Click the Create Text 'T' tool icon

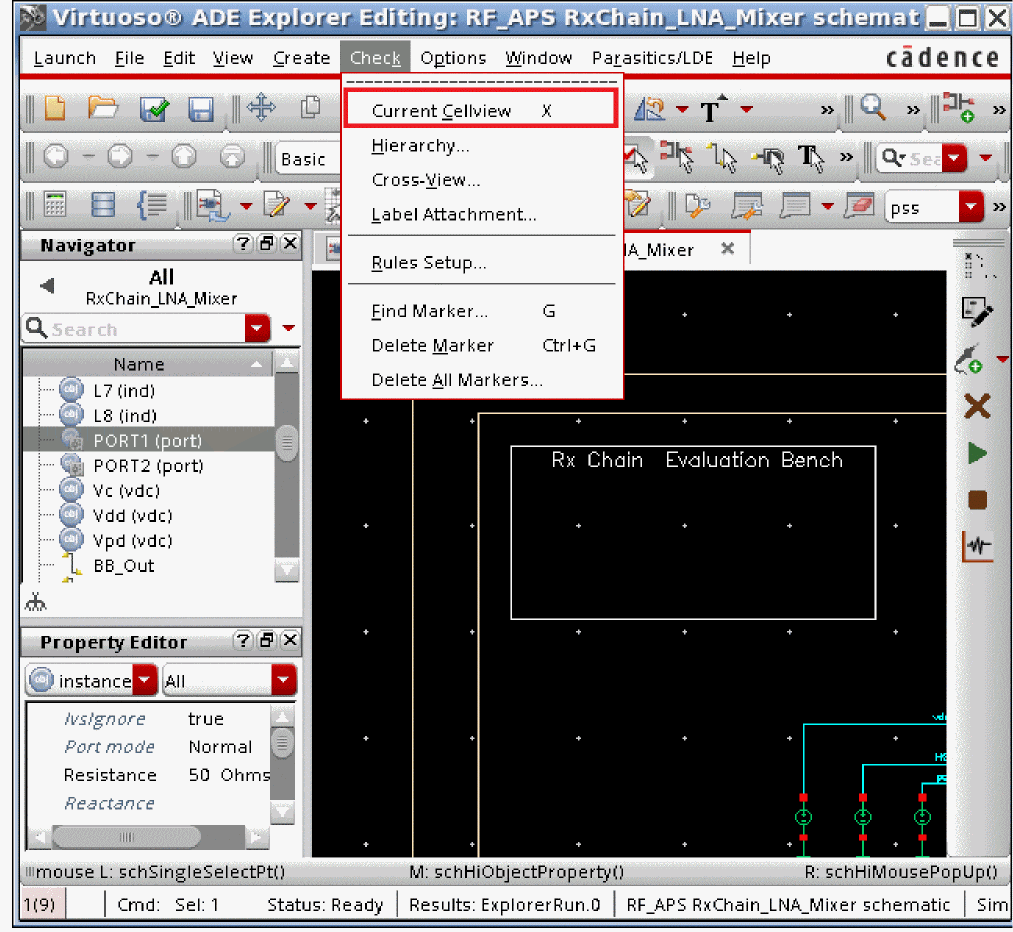[711, 110]
